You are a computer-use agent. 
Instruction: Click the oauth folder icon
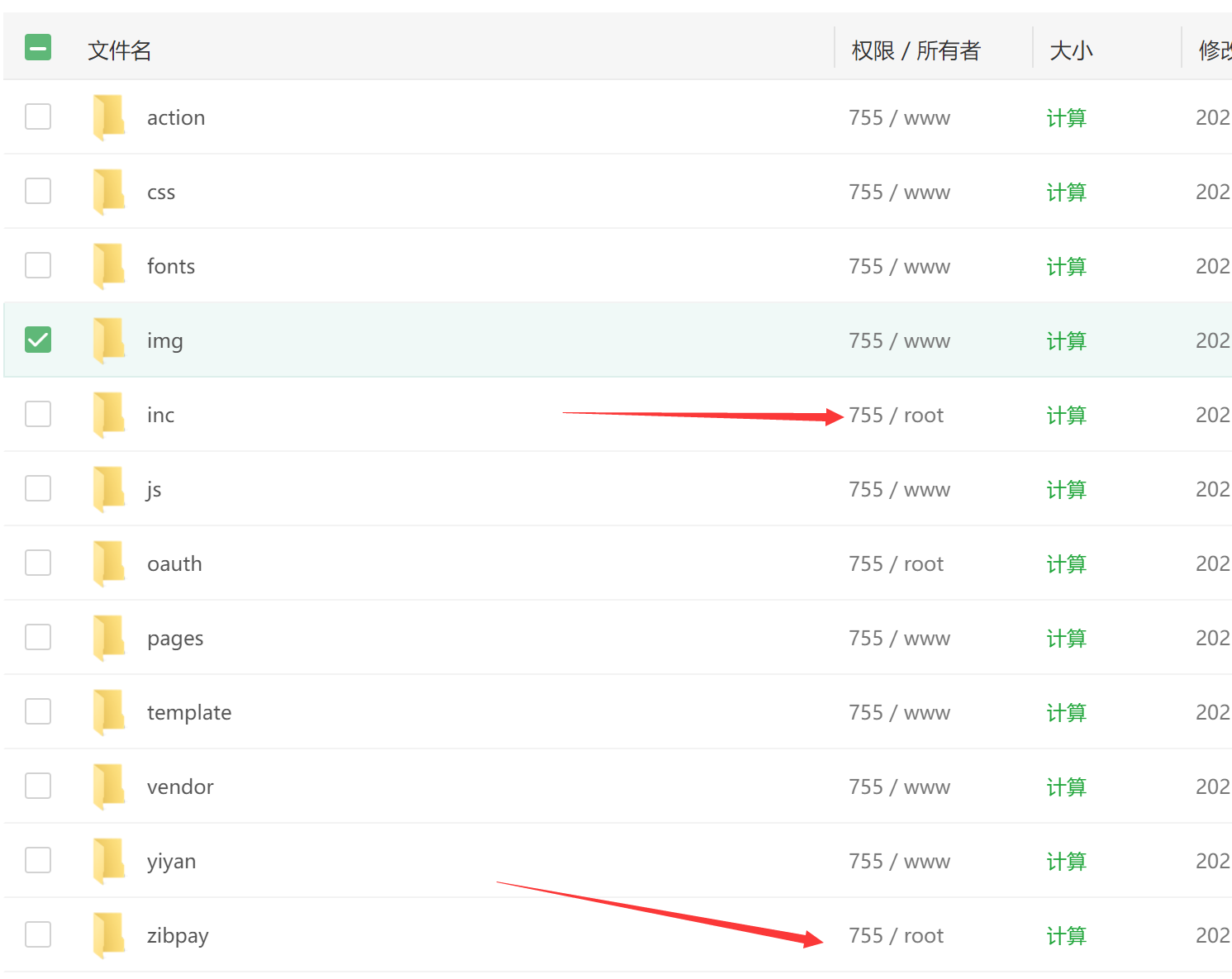pos(108,563)
